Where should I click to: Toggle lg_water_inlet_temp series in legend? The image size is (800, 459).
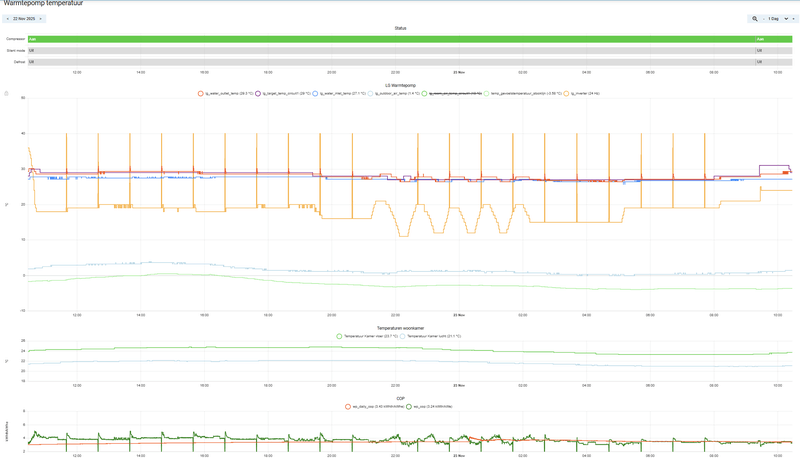point(339,94)
